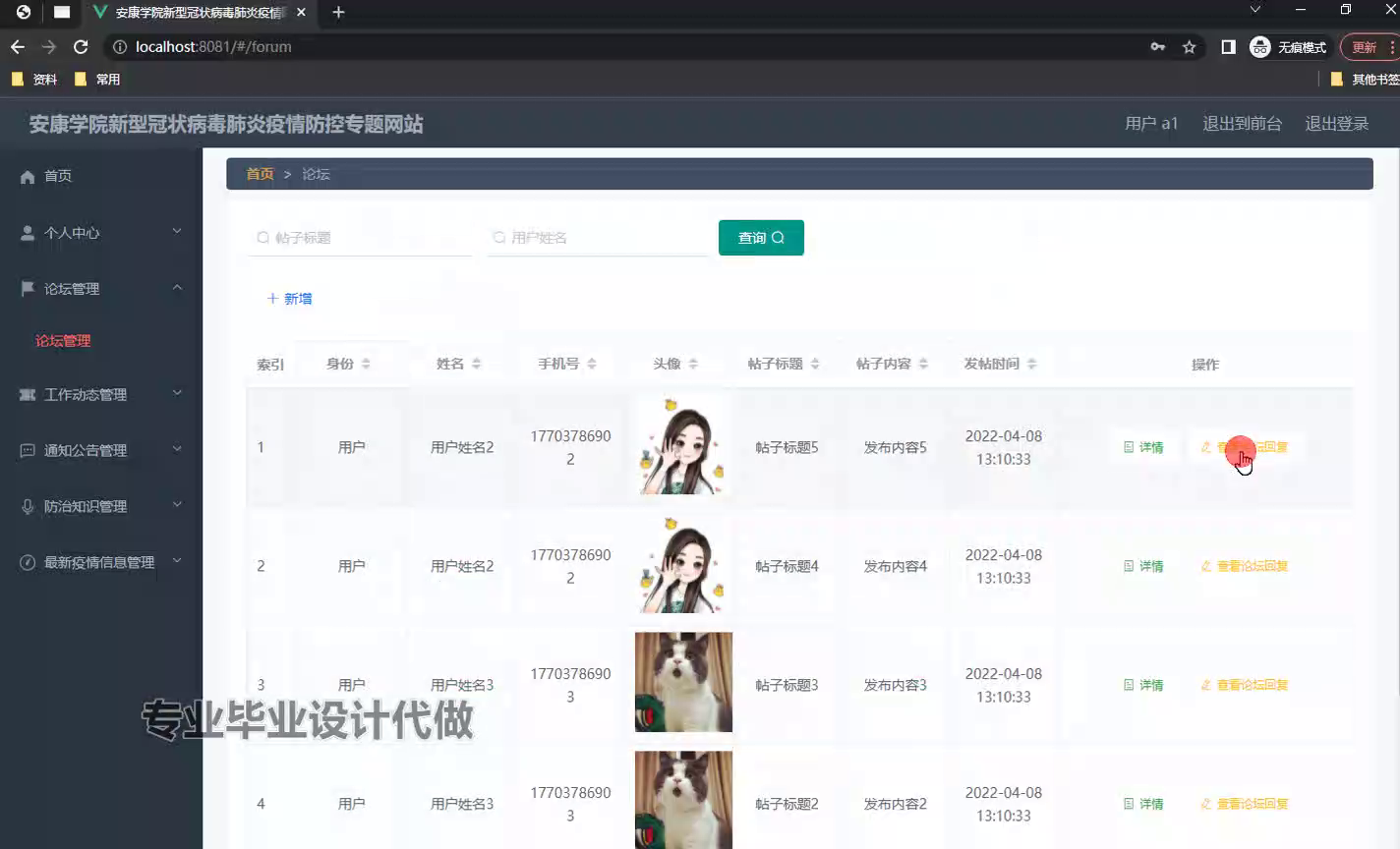1400x849 pixels.
Task: Click the girl avatar in row 2
Action: (x=683, y=564)
